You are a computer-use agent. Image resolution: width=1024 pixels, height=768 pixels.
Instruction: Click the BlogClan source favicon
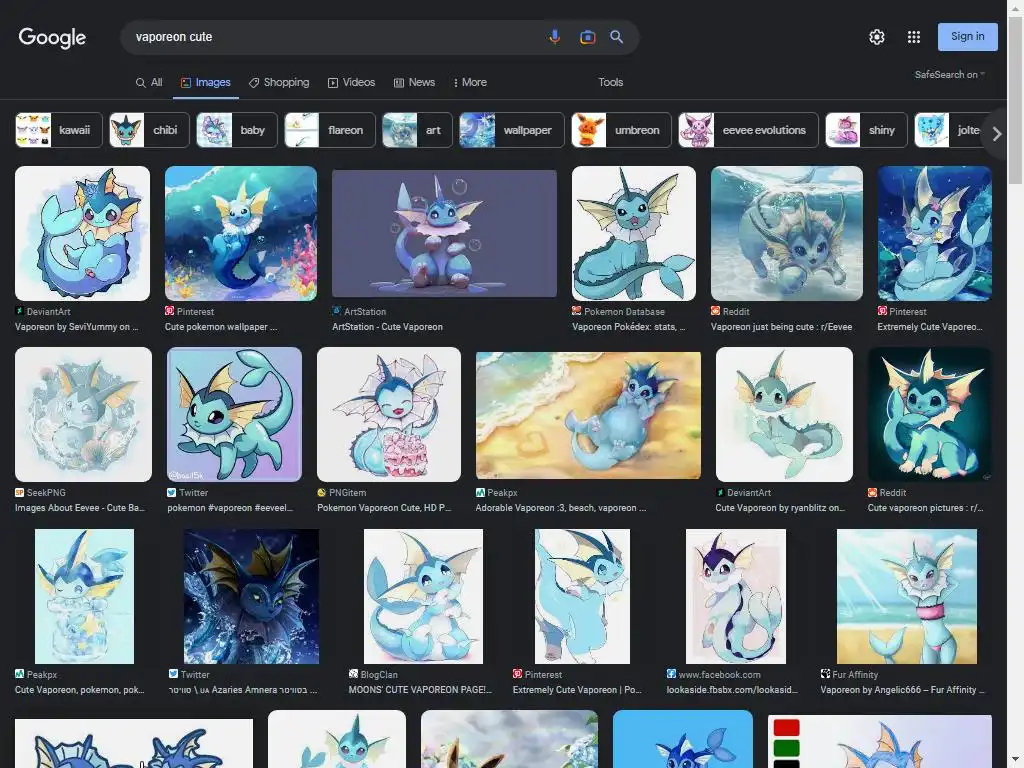tap(353, 674)
